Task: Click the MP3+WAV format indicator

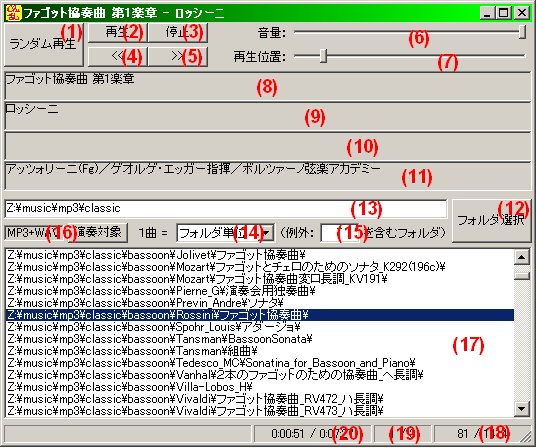Action: 34,233
